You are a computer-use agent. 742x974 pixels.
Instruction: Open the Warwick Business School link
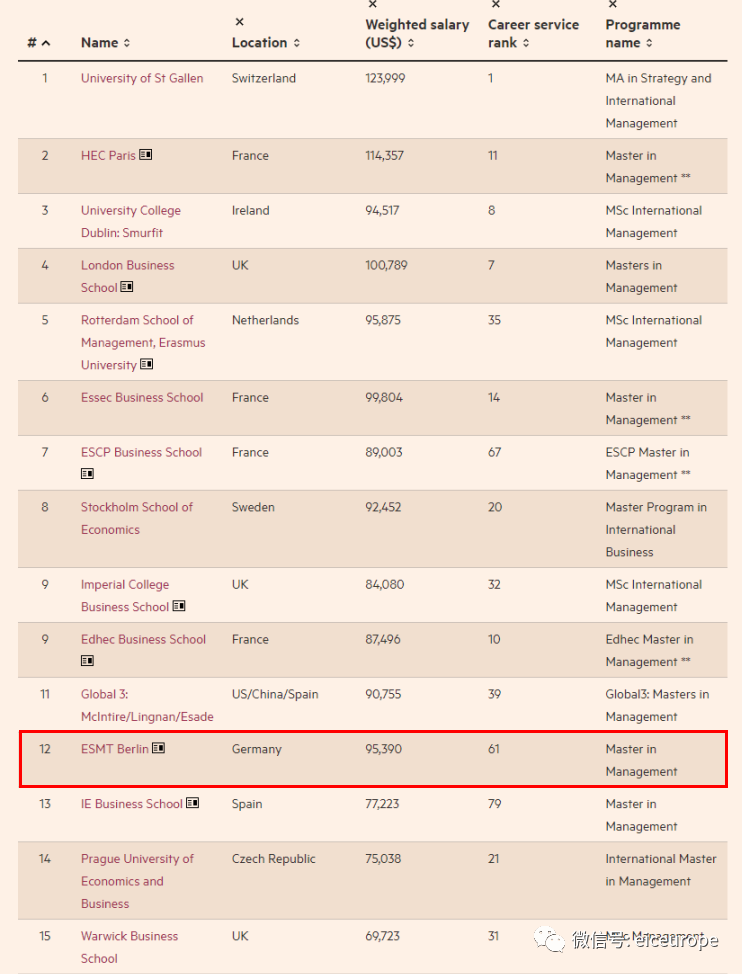pos(129,946)
